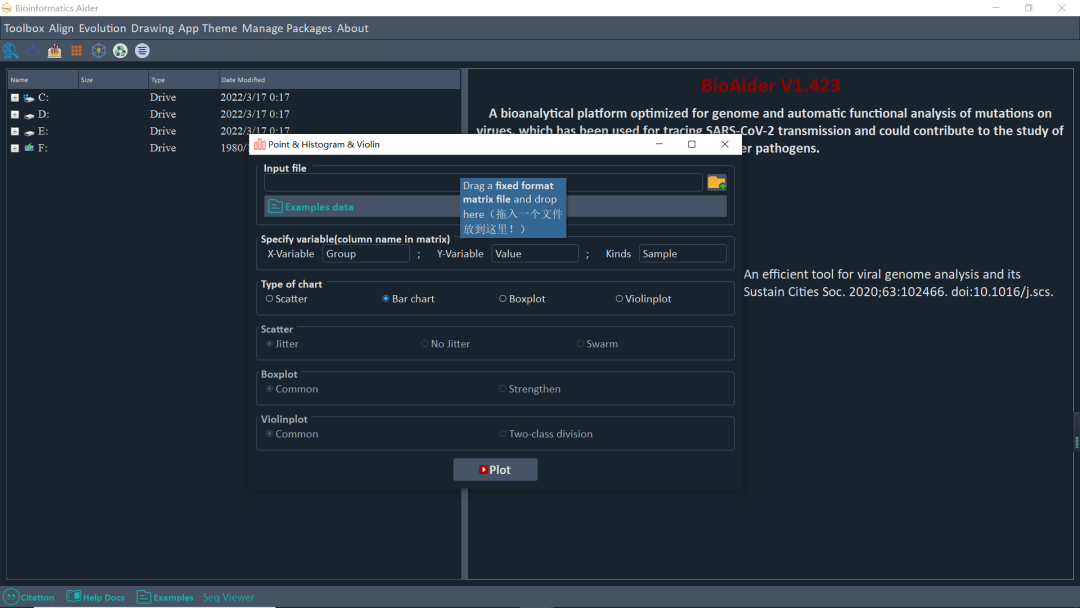Image resolution: width=1080 pixels, height=608 pixels.
Task: Sort by the Size column header
Action: 113,80
